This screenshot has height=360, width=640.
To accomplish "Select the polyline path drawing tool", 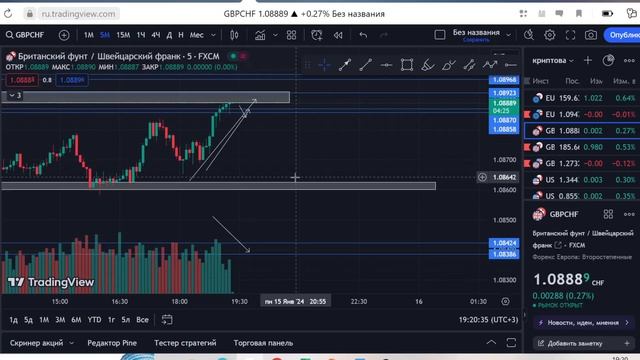I will (490, 65).
